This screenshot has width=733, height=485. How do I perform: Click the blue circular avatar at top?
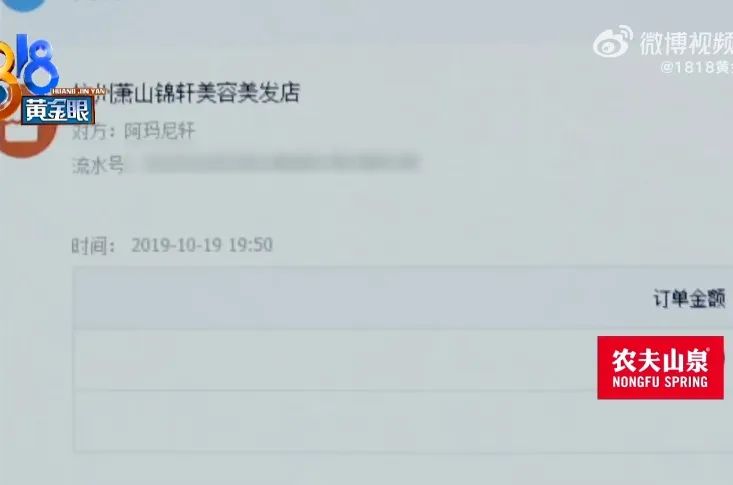point(23,5)
